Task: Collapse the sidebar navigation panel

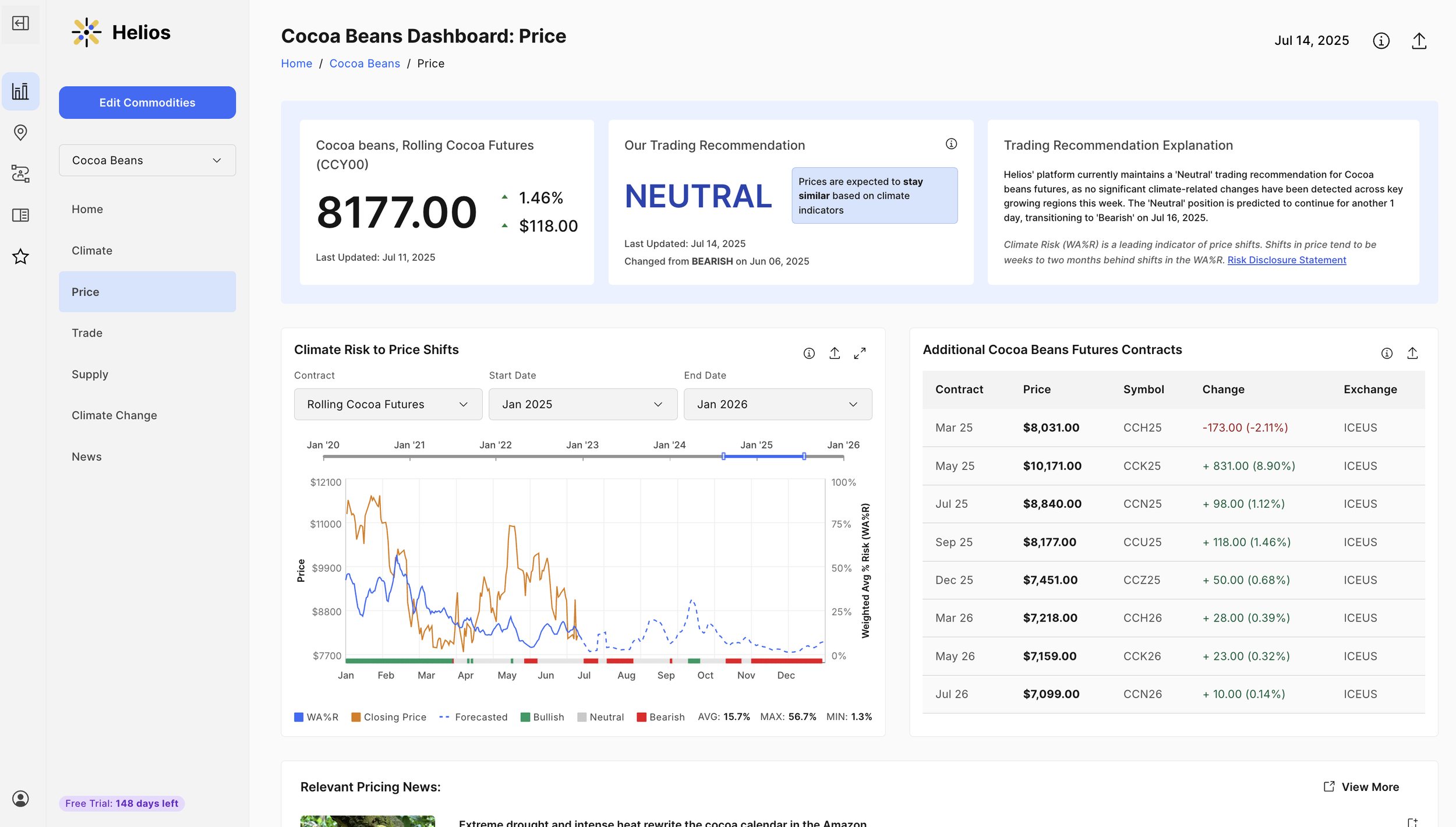Action: point(21,24)
